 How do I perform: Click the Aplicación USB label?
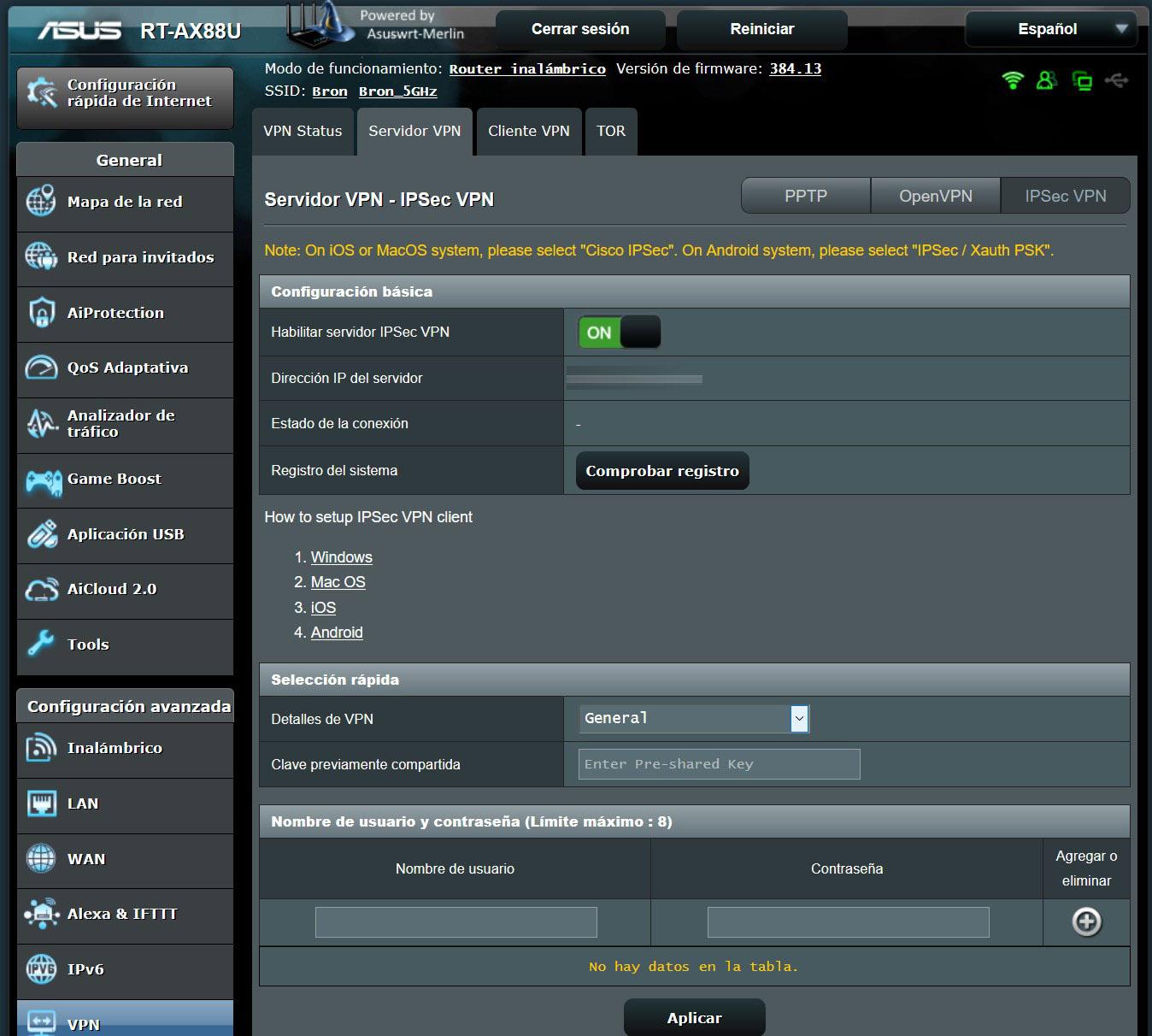(x=126, y=534)
